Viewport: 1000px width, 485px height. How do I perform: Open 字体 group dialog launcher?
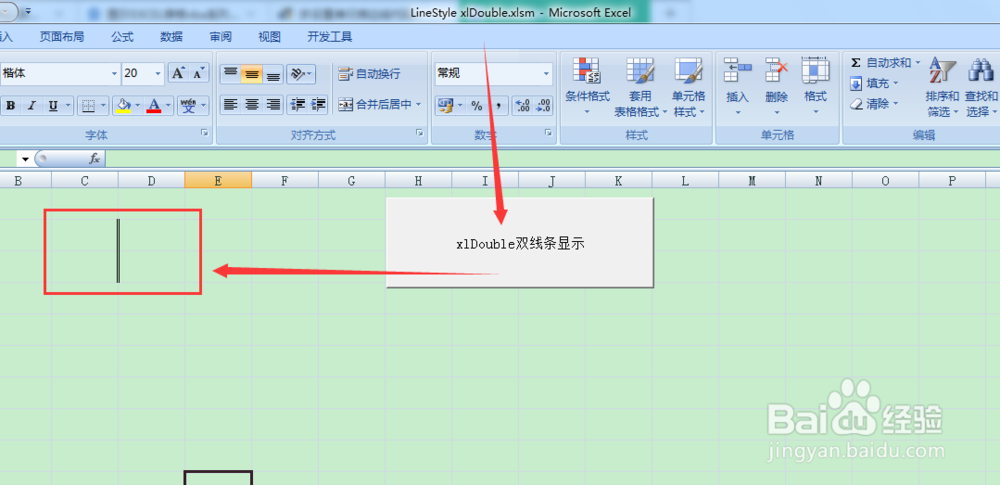pyautogui.click(x=204, y=133)
